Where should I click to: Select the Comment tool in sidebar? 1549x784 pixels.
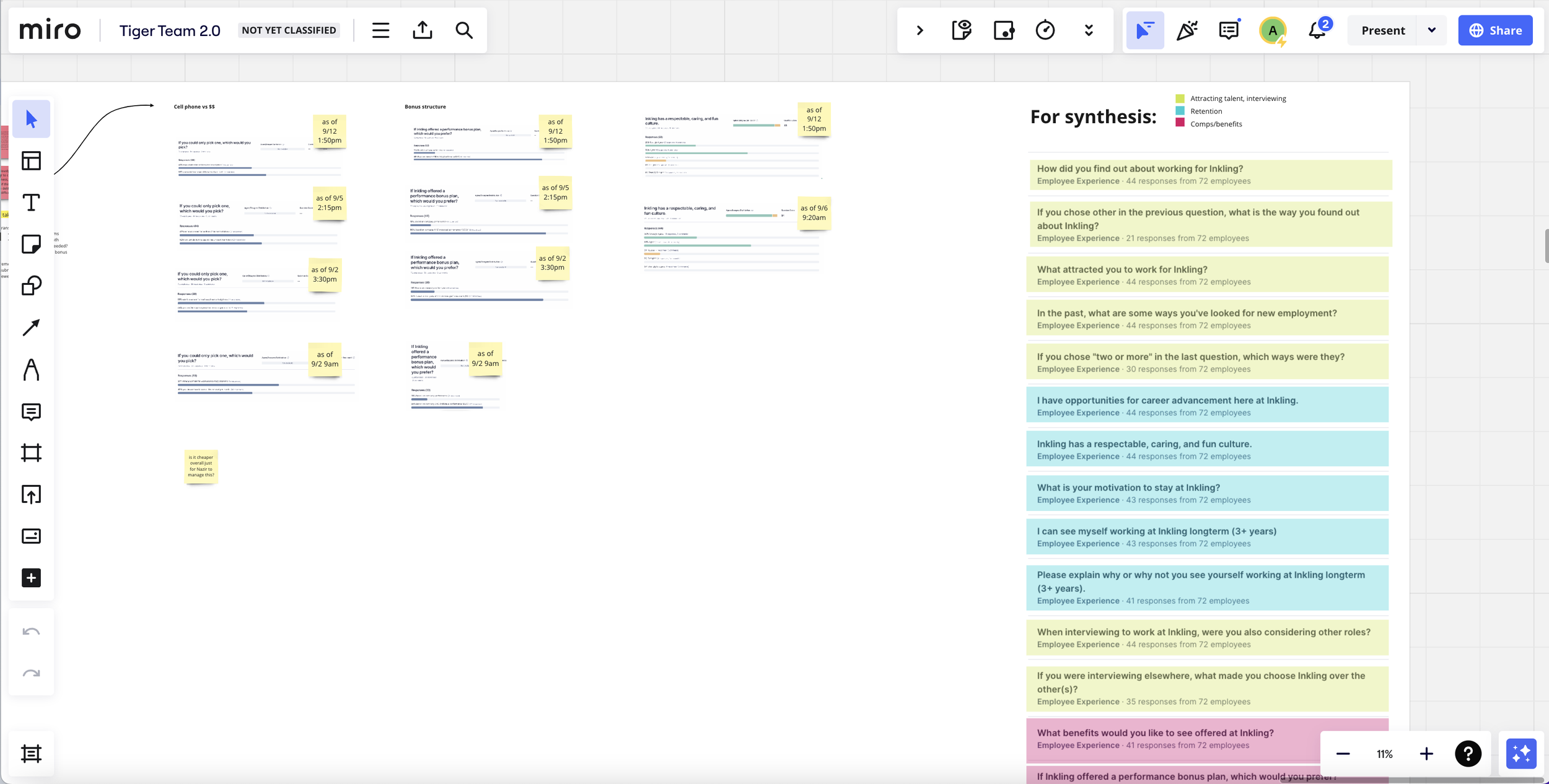[31, 412]
